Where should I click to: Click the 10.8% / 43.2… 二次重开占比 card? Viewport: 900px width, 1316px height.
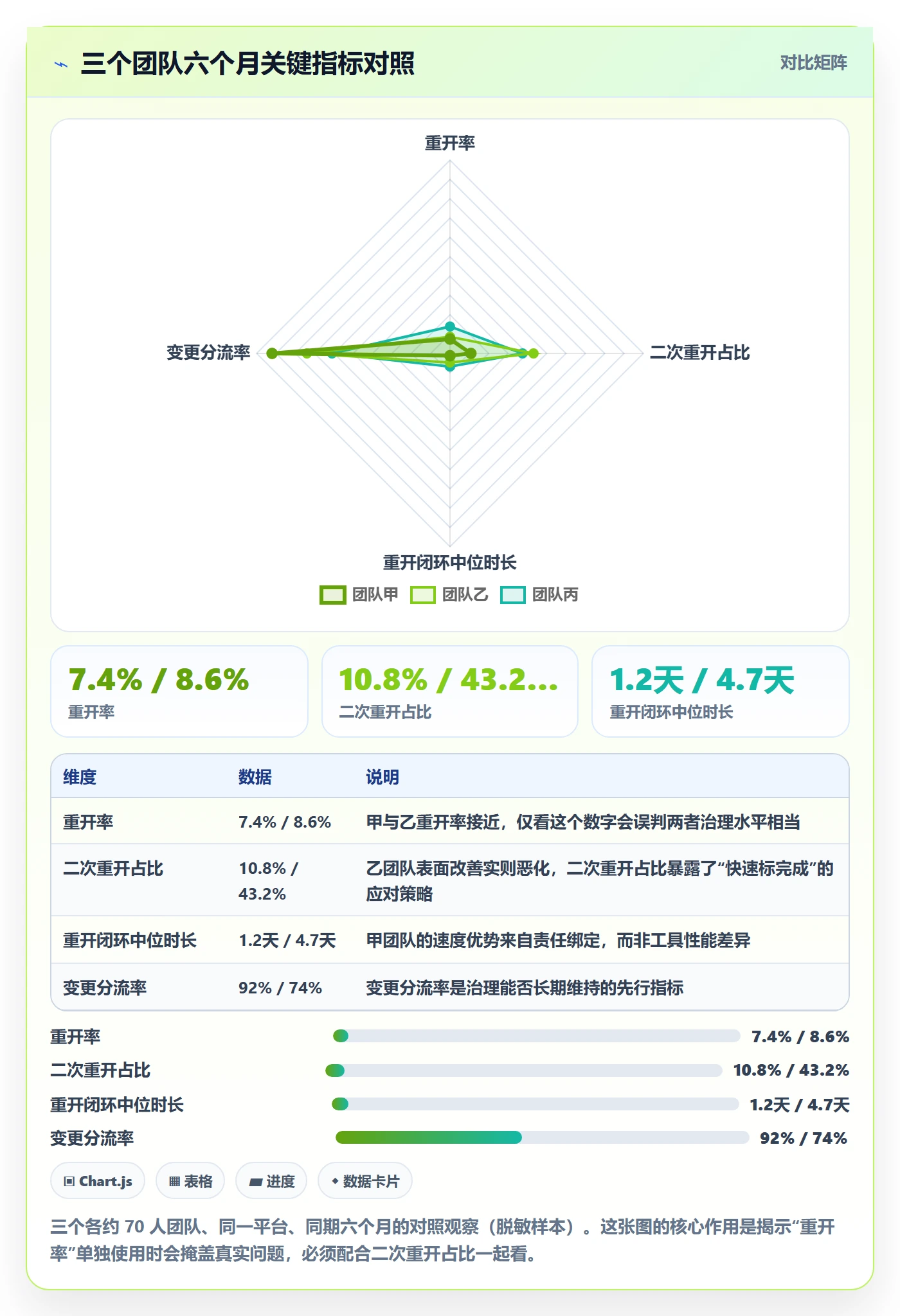coord(450,691)
